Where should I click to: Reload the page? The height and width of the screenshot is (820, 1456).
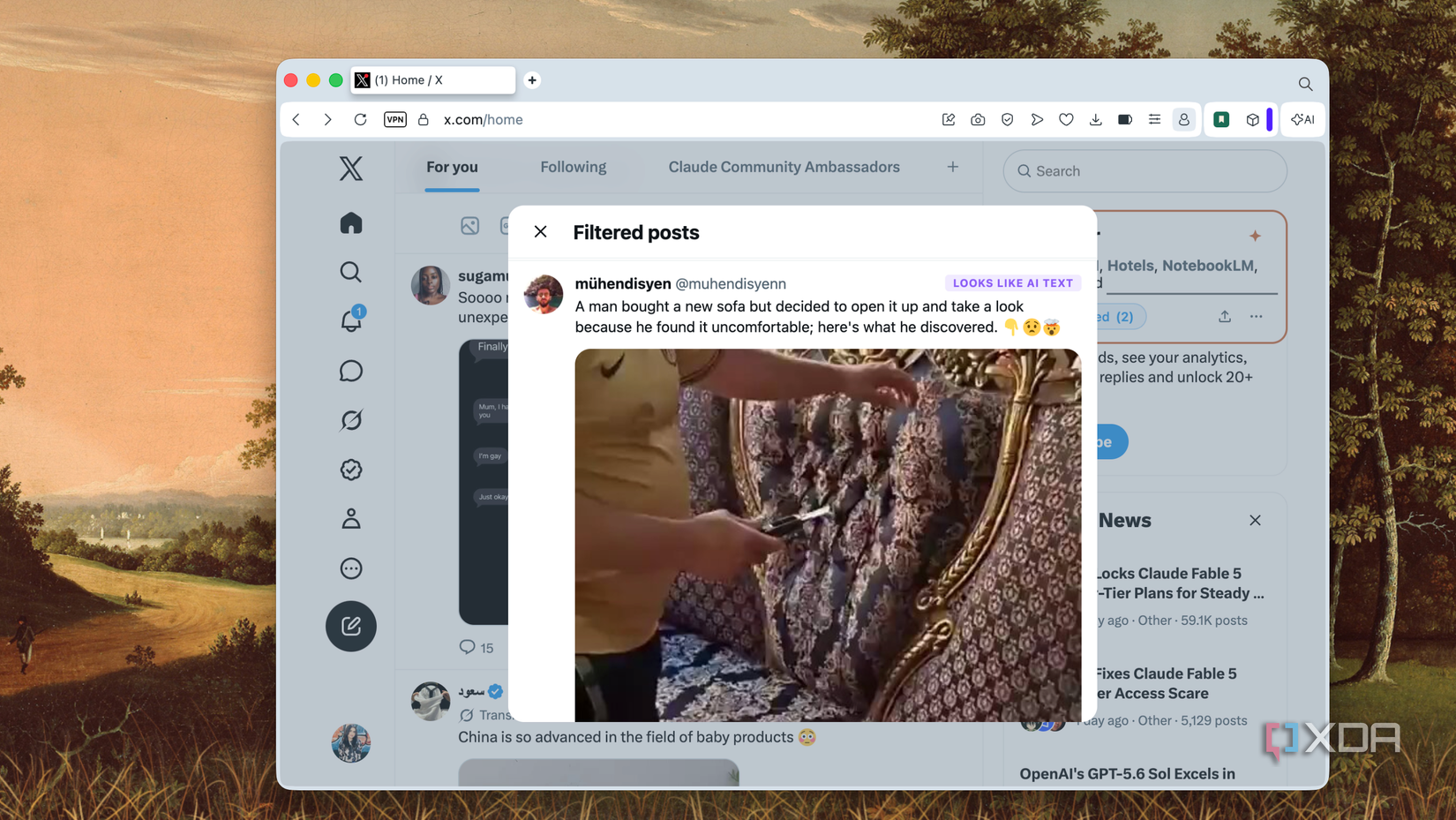click(360, 119)
